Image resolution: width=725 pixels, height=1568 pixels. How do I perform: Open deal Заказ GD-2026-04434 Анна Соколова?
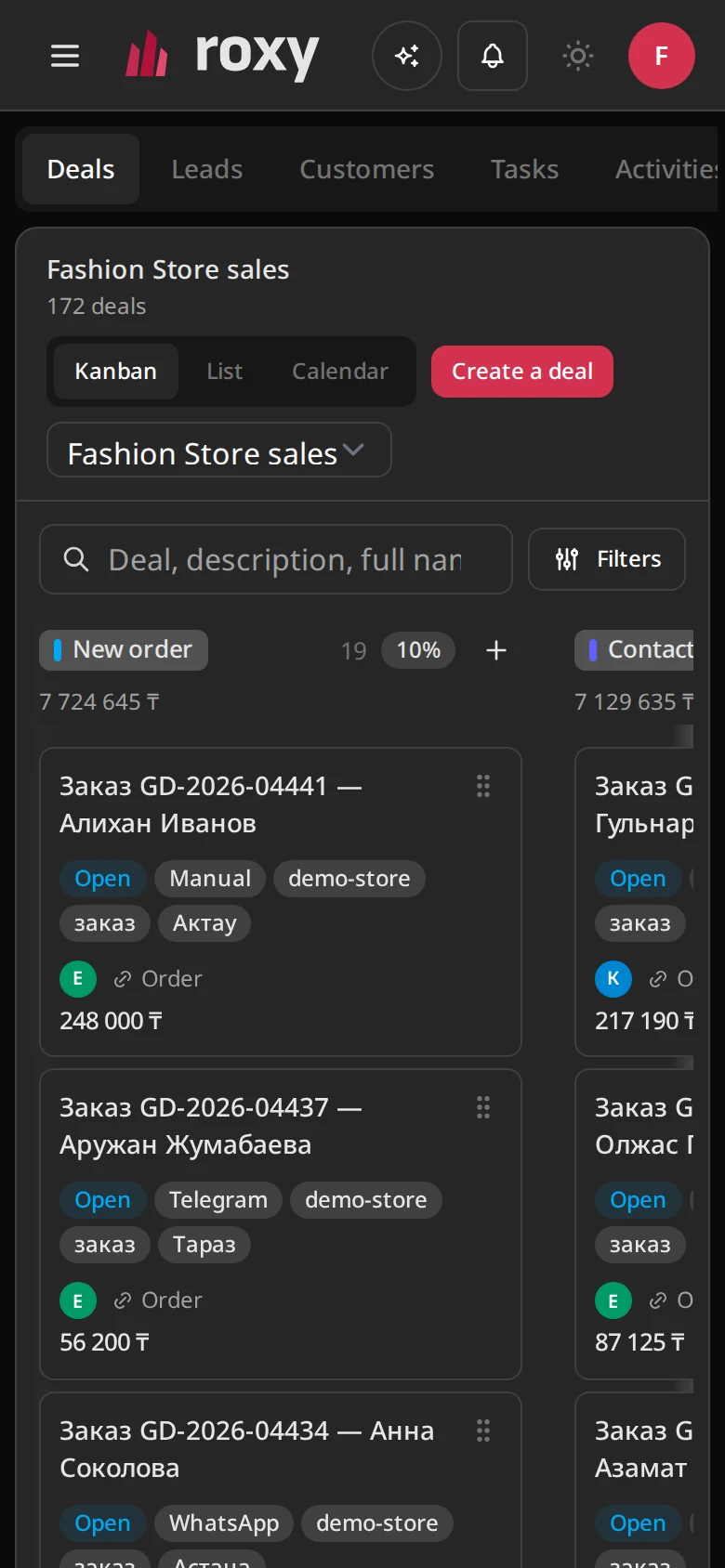pyautogui.click(x=247, y=1449)
